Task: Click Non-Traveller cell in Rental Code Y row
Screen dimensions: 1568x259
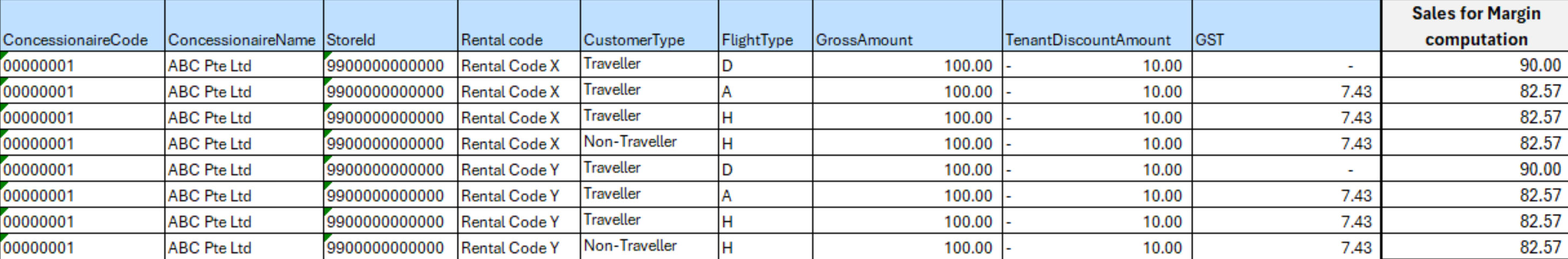Action: click(630, 246)
